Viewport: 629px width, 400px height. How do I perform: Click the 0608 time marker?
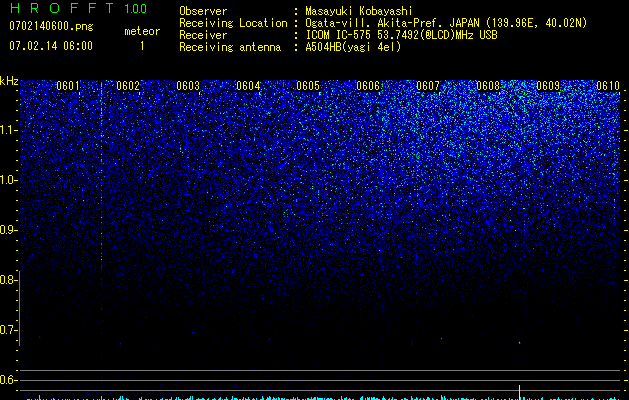488,86
